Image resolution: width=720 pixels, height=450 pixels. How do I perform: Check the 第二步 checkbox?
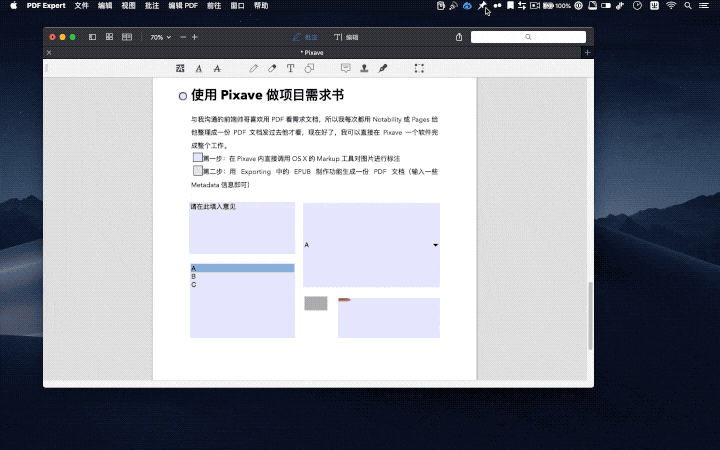[x=198, y=171]
